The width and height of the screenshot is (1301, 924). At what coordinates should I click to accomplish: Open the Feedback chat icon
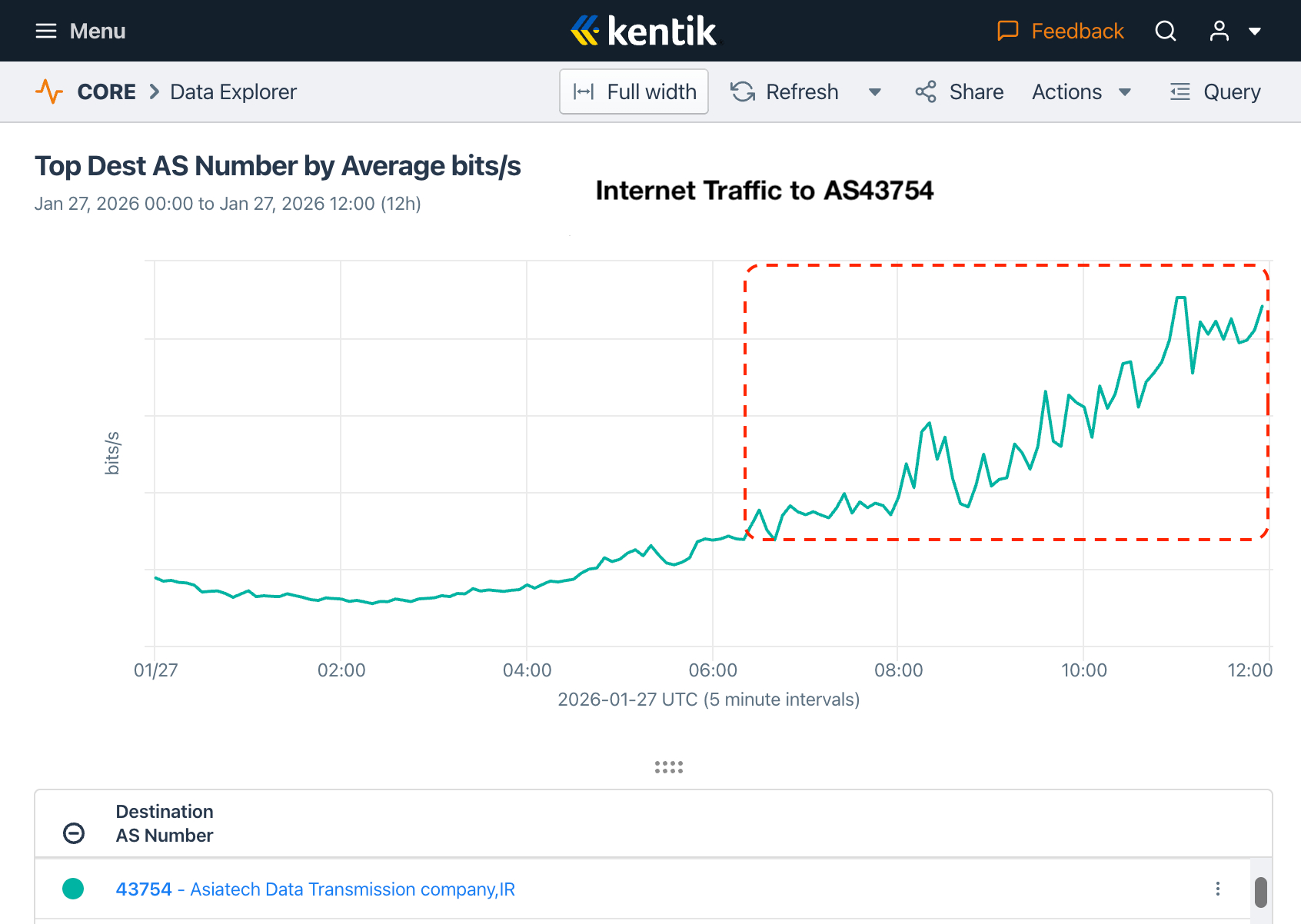(x=1007, y=31)
